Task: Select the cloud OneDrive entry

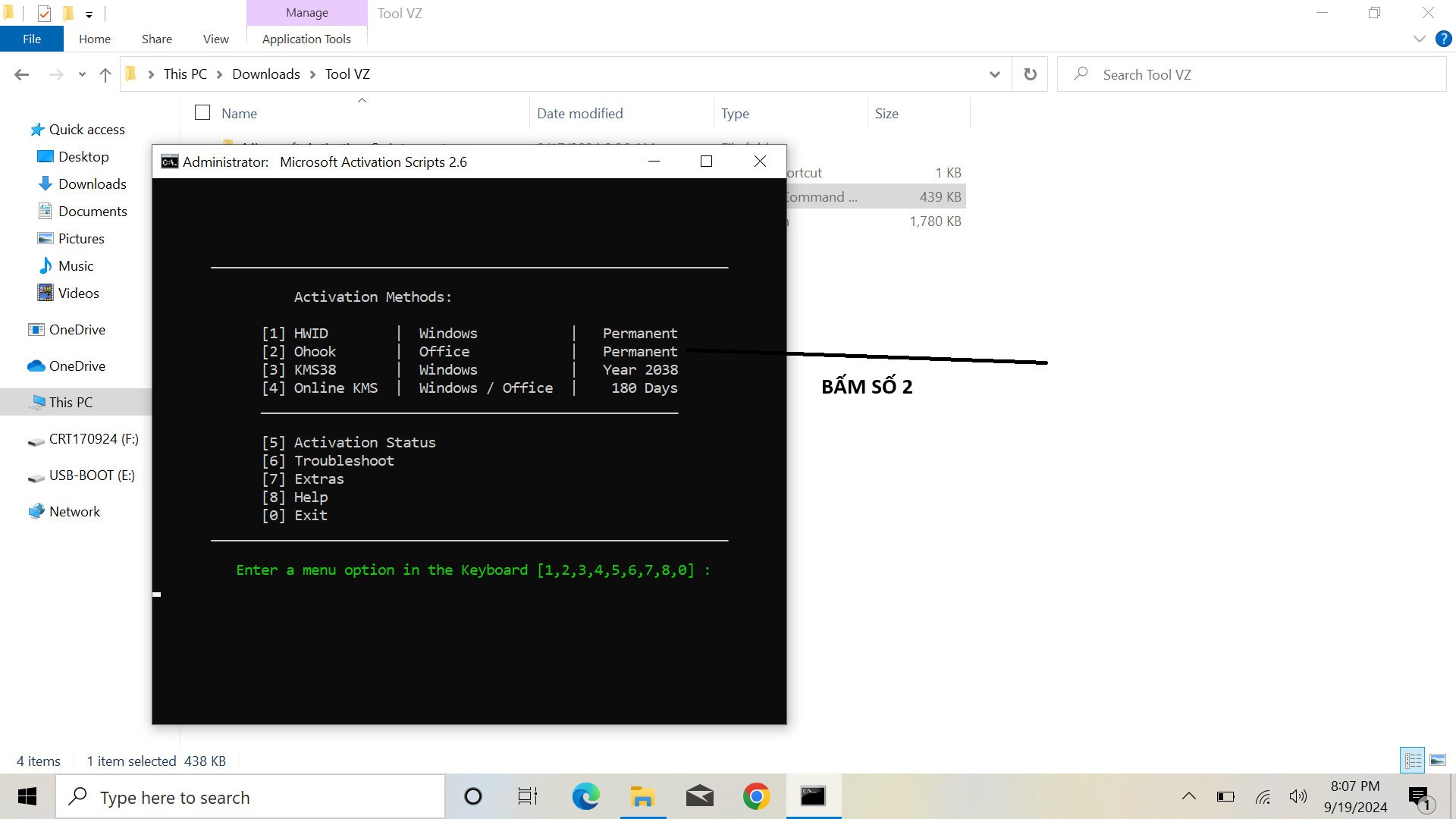Action: click(x=77, y=366)
